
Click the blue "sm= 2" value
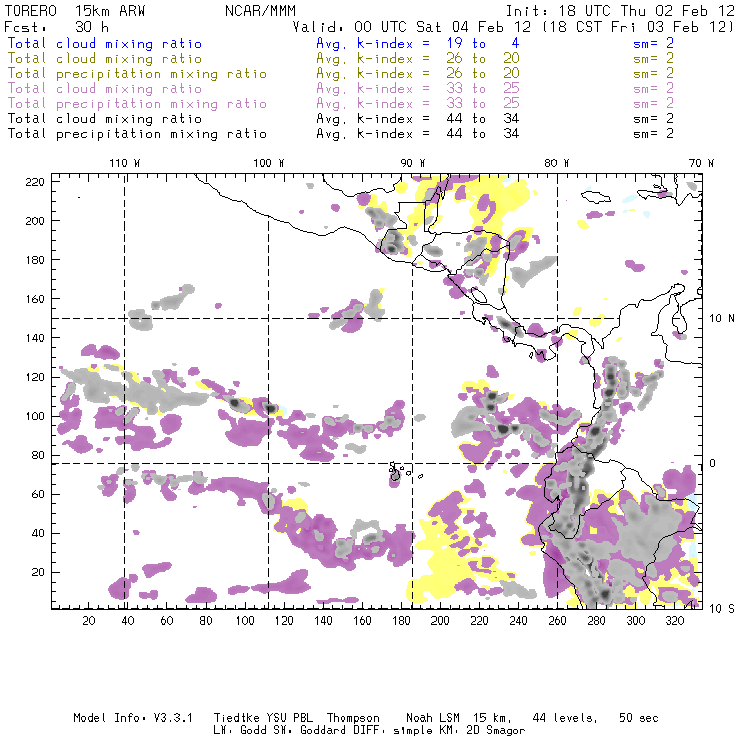point(654,43)
